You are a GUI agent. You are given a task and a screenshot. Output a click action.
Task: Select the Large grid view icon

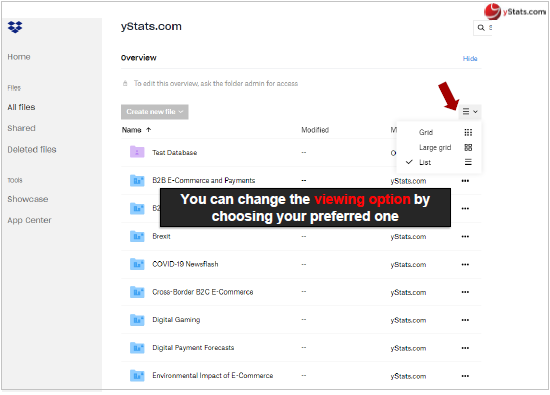[468, 147]
